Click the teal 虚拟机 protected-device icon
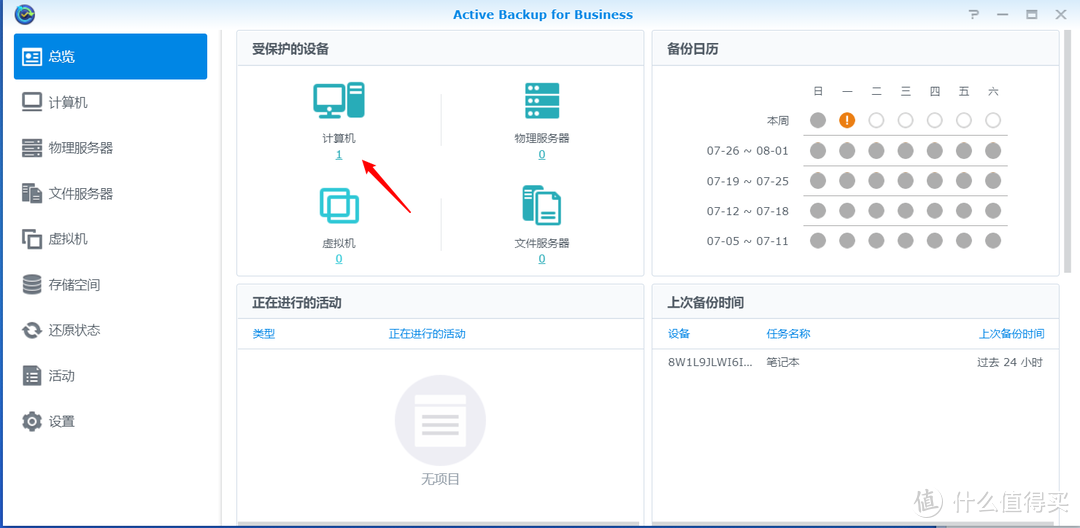Screen dimensions: 1080x528 tap(339, 205)
